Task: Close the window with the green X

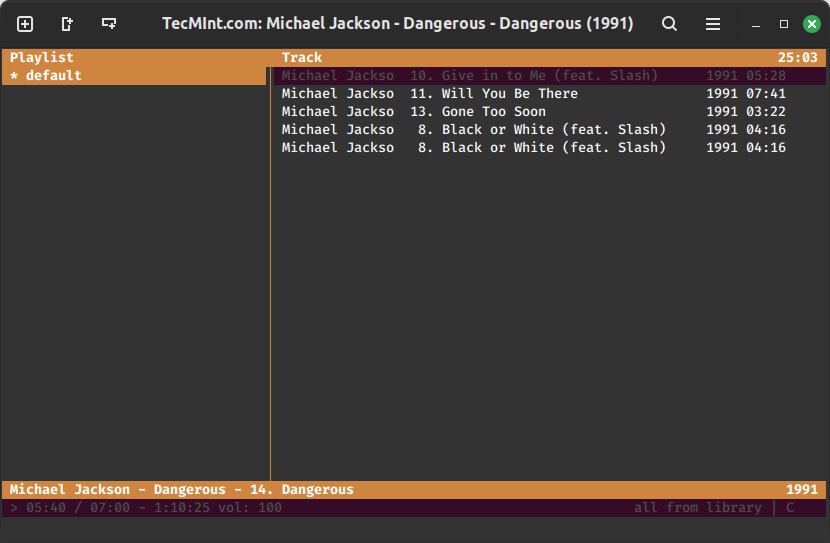Action: pos(811,24)
